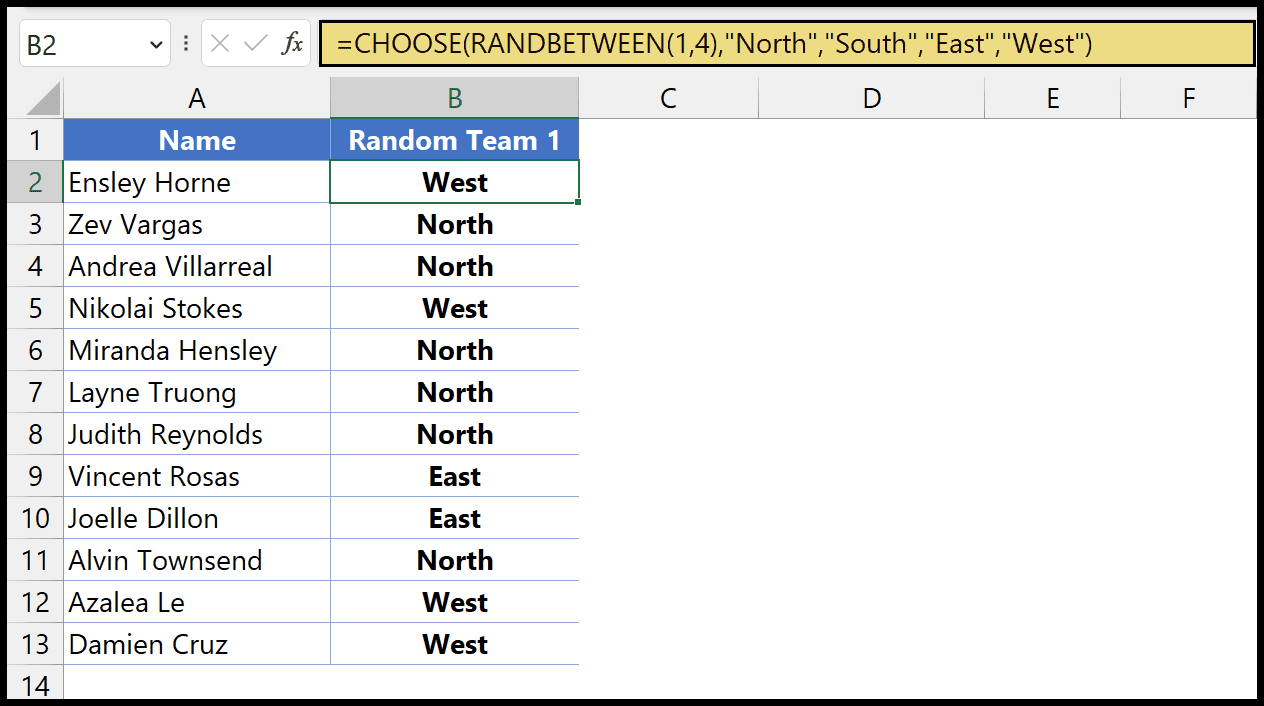
Task: Select column D header
Action: pyautogui.click(x=872, y=98)
